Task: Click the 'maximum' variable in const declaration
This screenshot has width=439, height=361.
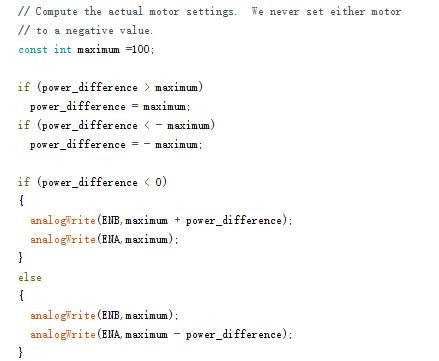Action: point(98,50)
